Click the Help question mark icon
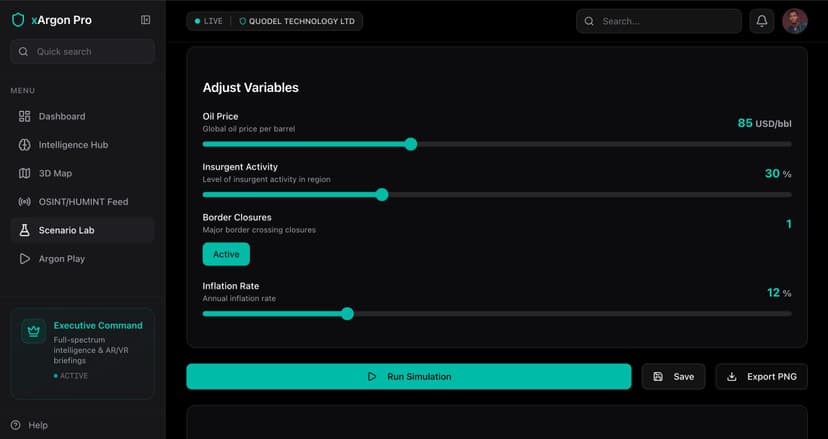Screen dimensions: 828x439 (15, 425)
